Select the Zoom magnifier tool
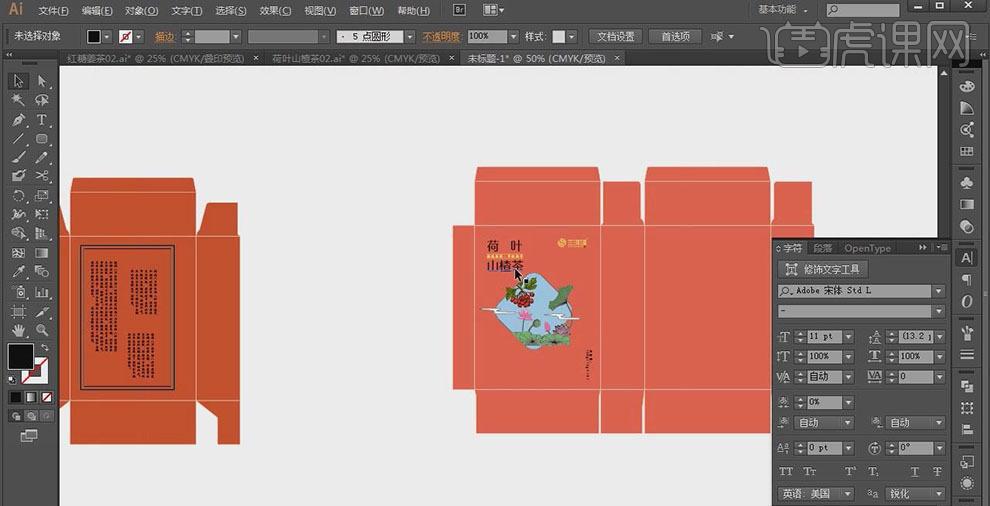Viewport: 990px width, 506px height. tap(42, 329)
